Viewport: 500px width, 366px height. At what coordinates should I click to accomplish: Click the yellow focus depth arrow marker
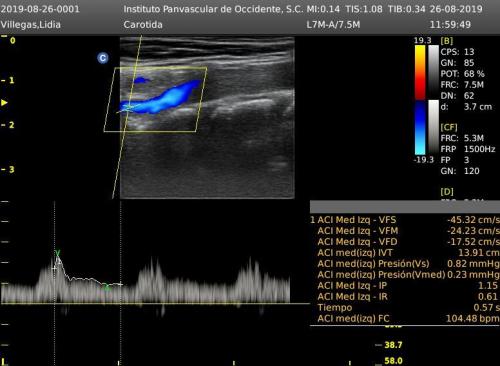point(4,102)
